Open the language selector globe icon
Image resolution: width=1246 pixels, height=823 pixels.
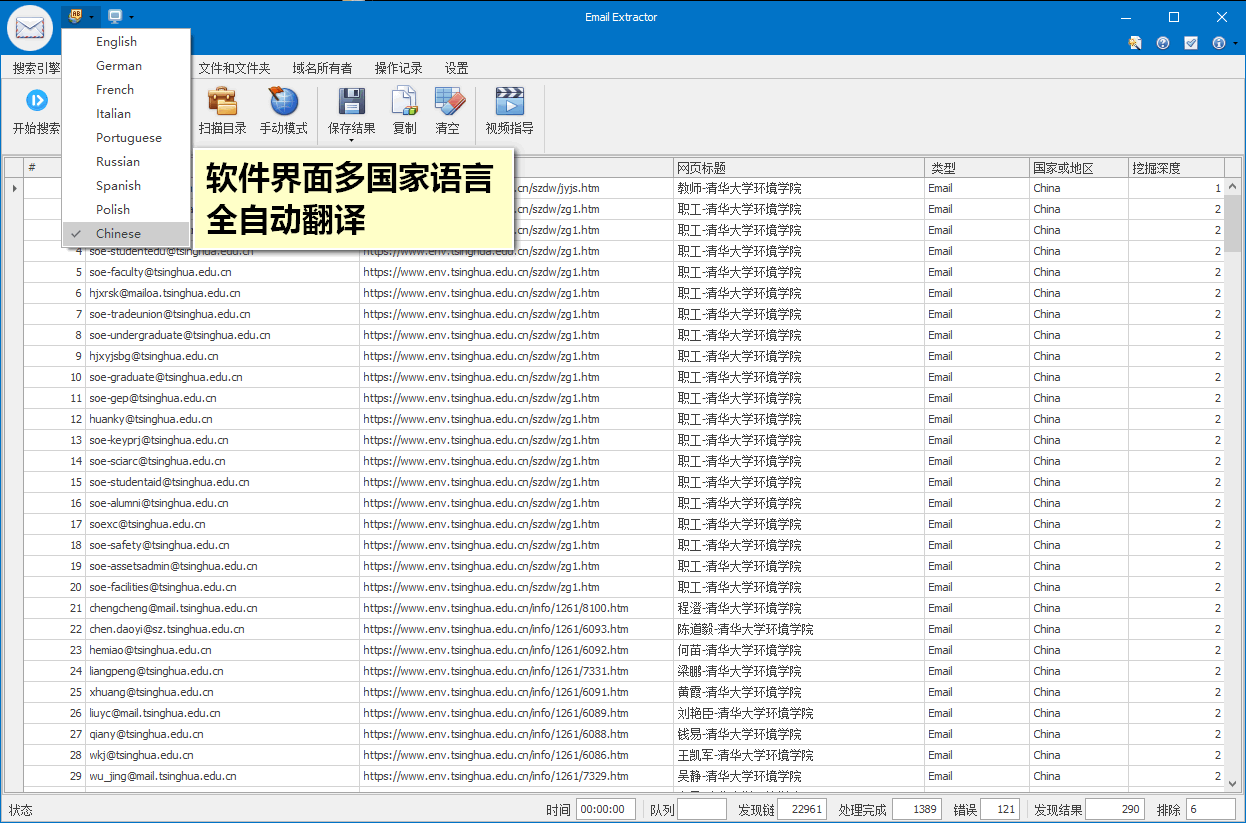(75, 16)
